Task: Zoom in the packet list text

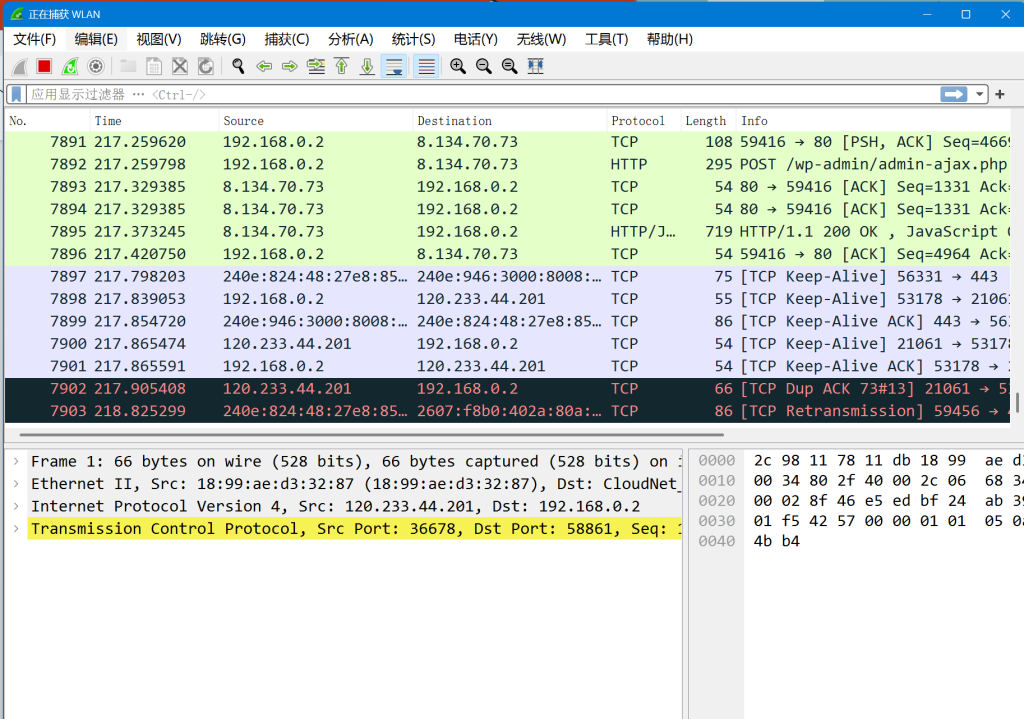Action: click(458, 66)
